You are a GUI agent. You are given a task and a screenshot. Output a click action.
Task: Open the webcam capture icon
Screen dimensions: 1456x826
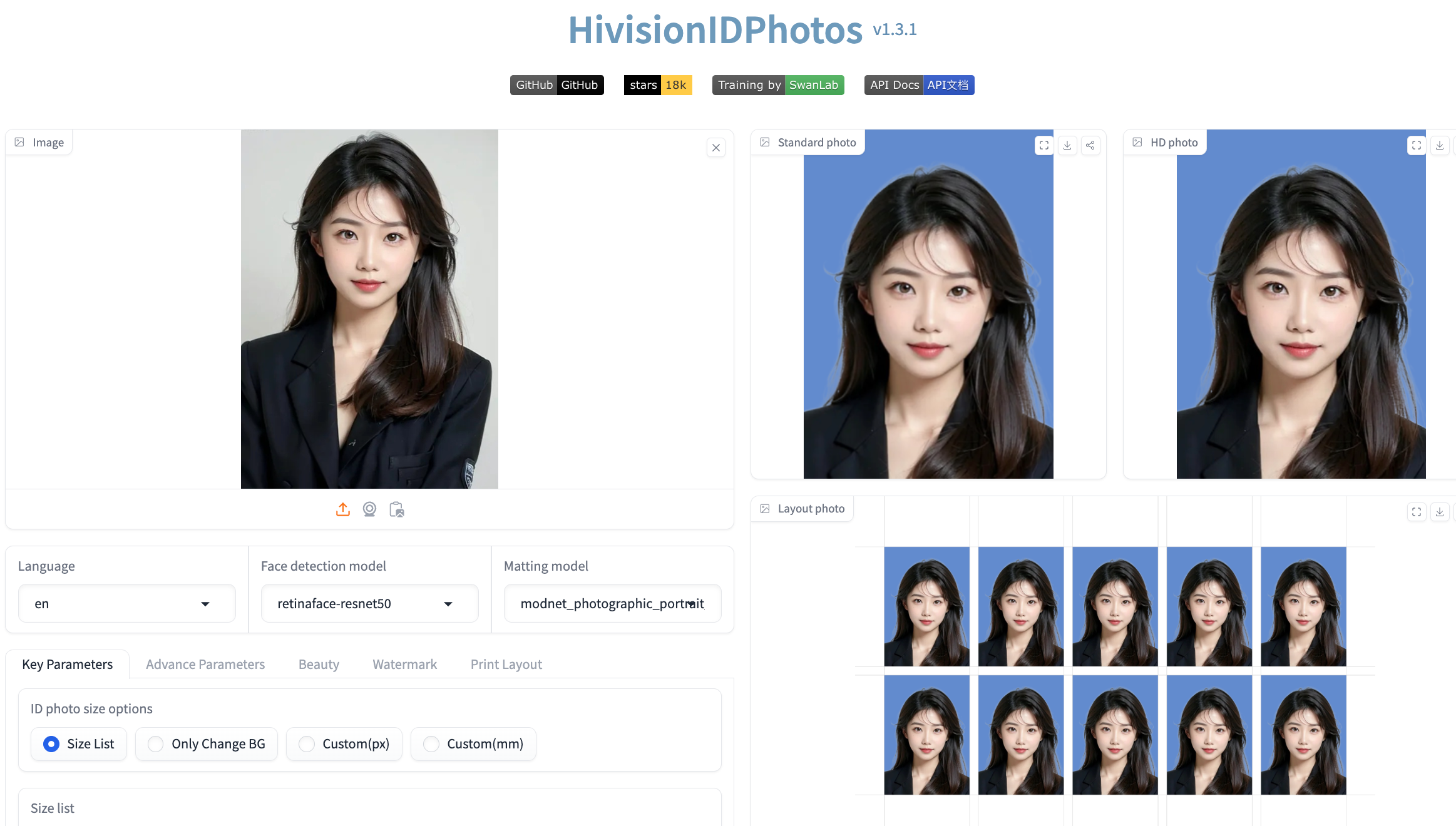[369, 509]
